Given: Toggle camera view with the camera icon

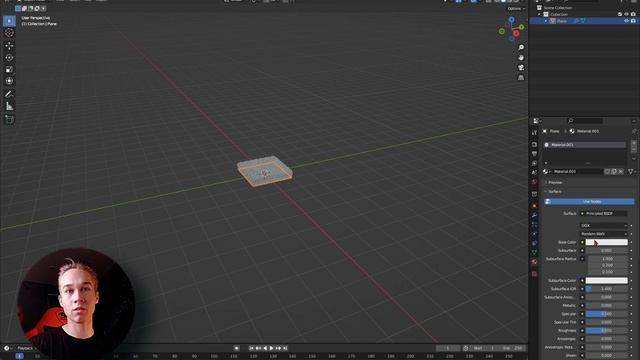Looking at the screenshot, I should click(x=521, y=67).
